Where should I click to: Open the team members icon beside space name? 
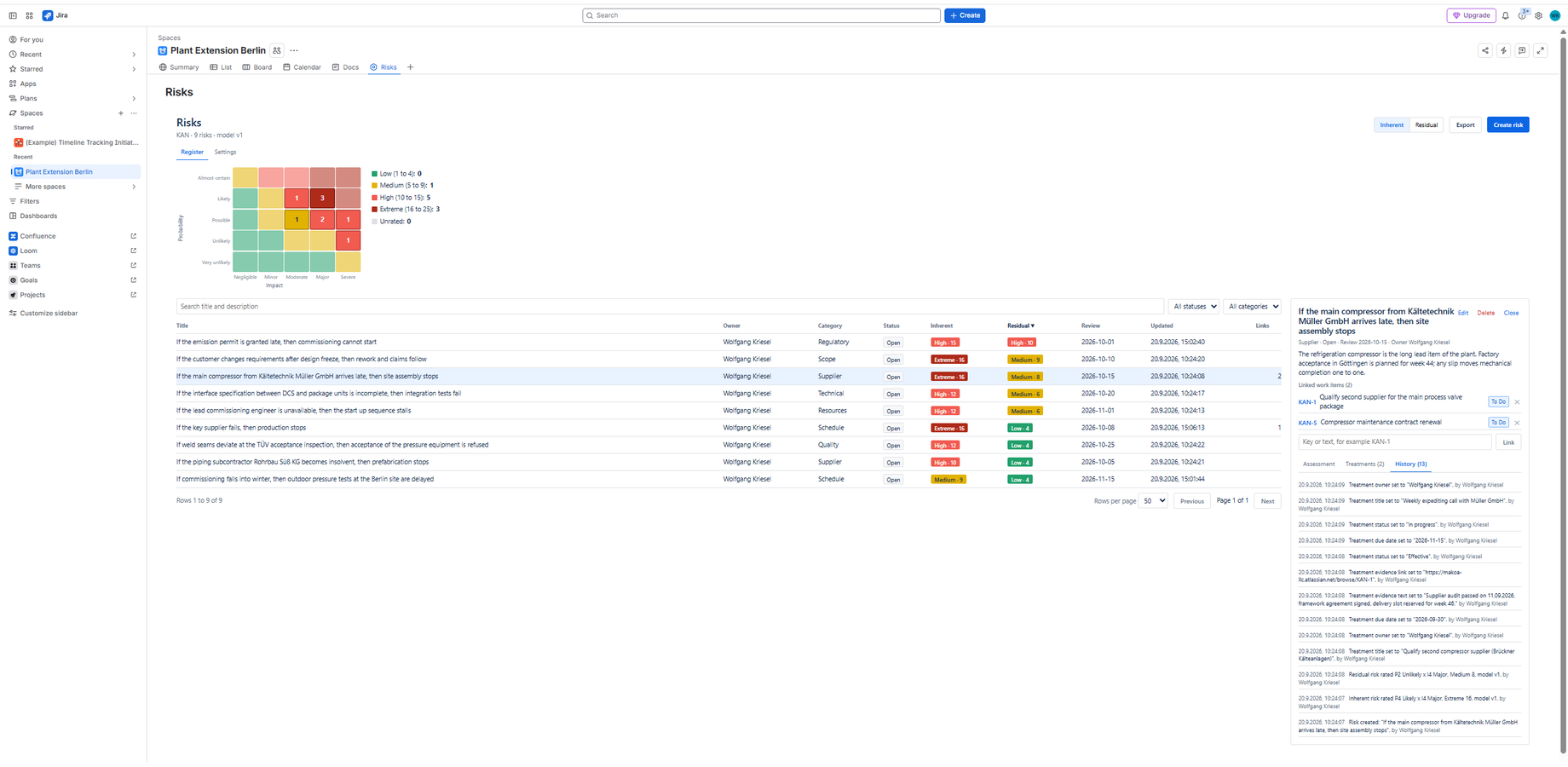(x=277, y=50)
